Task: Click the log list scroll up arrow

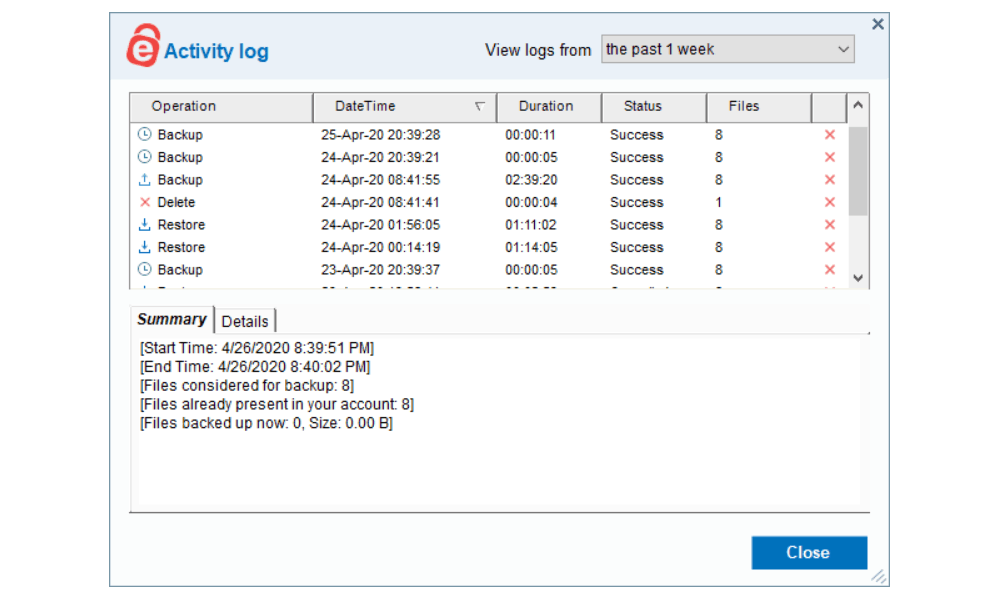Action: pos(858,105)
